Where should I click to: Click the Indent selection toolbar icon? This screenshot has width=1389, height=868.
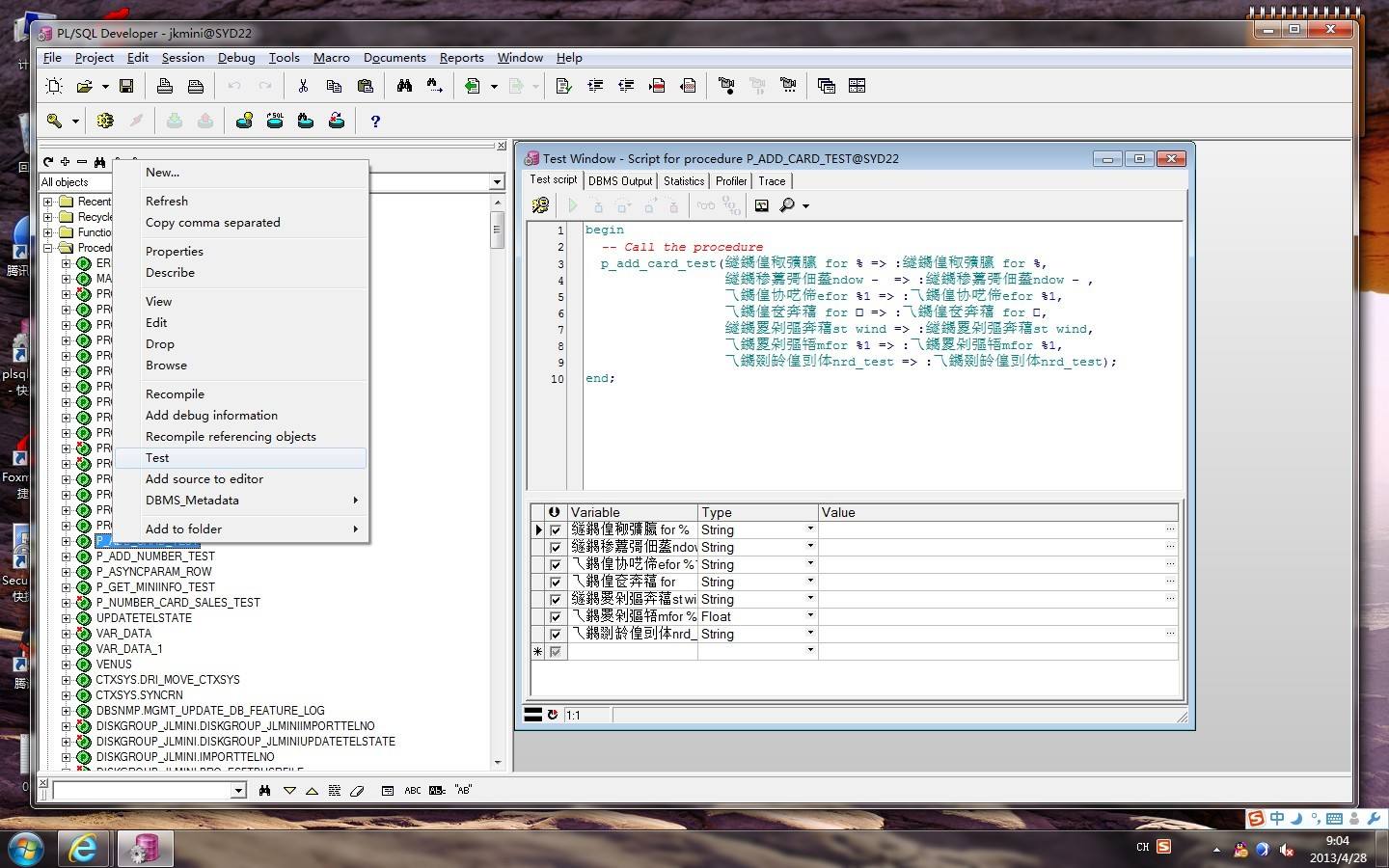(x=595, y=86)
